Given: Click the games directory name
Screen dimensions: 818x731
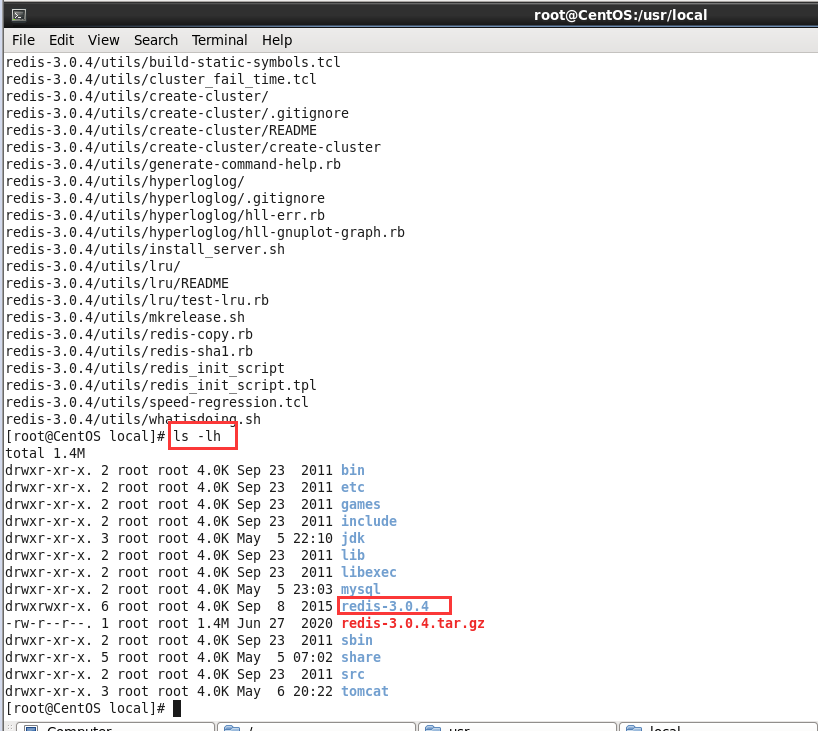Looking at the screenshot, I should coord(360,505).
